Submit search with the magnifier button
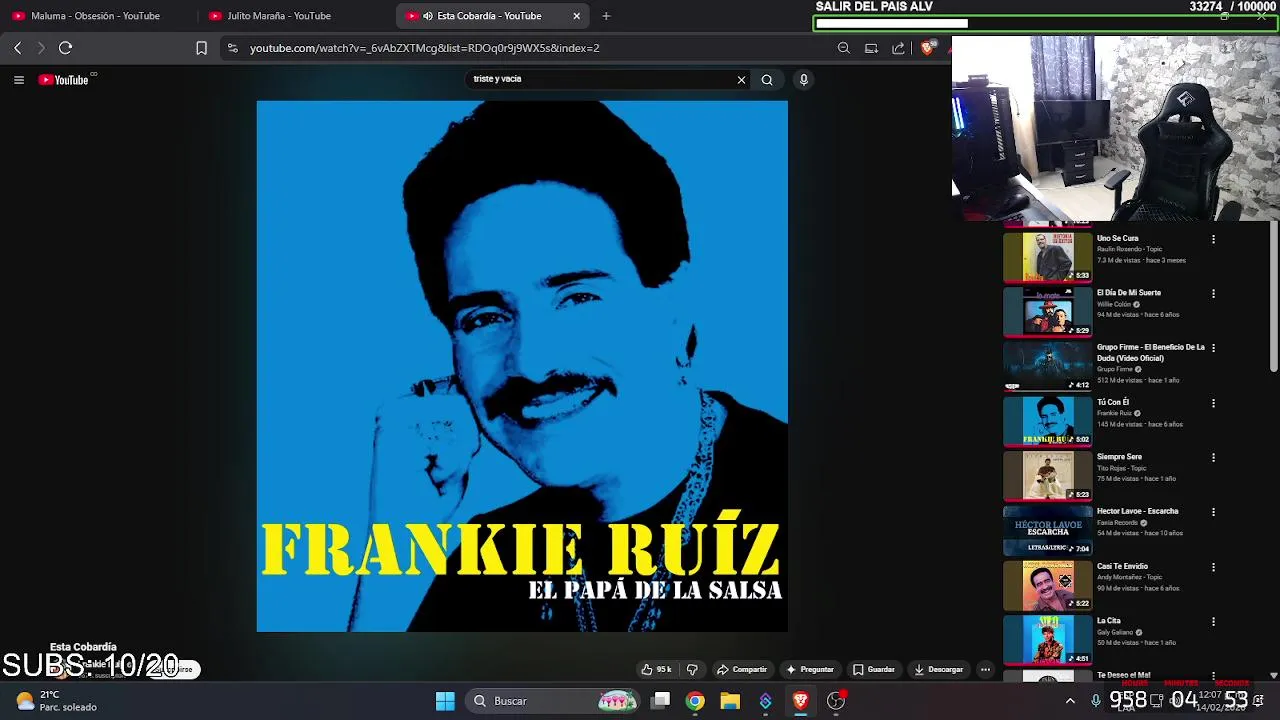This screenshot has width=1280, height=720. tap(767, 80)
